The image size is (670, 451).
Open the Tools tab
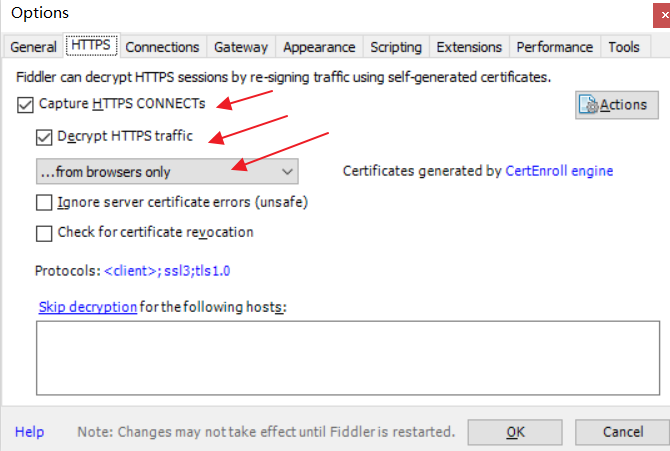(x=624, y=47)
